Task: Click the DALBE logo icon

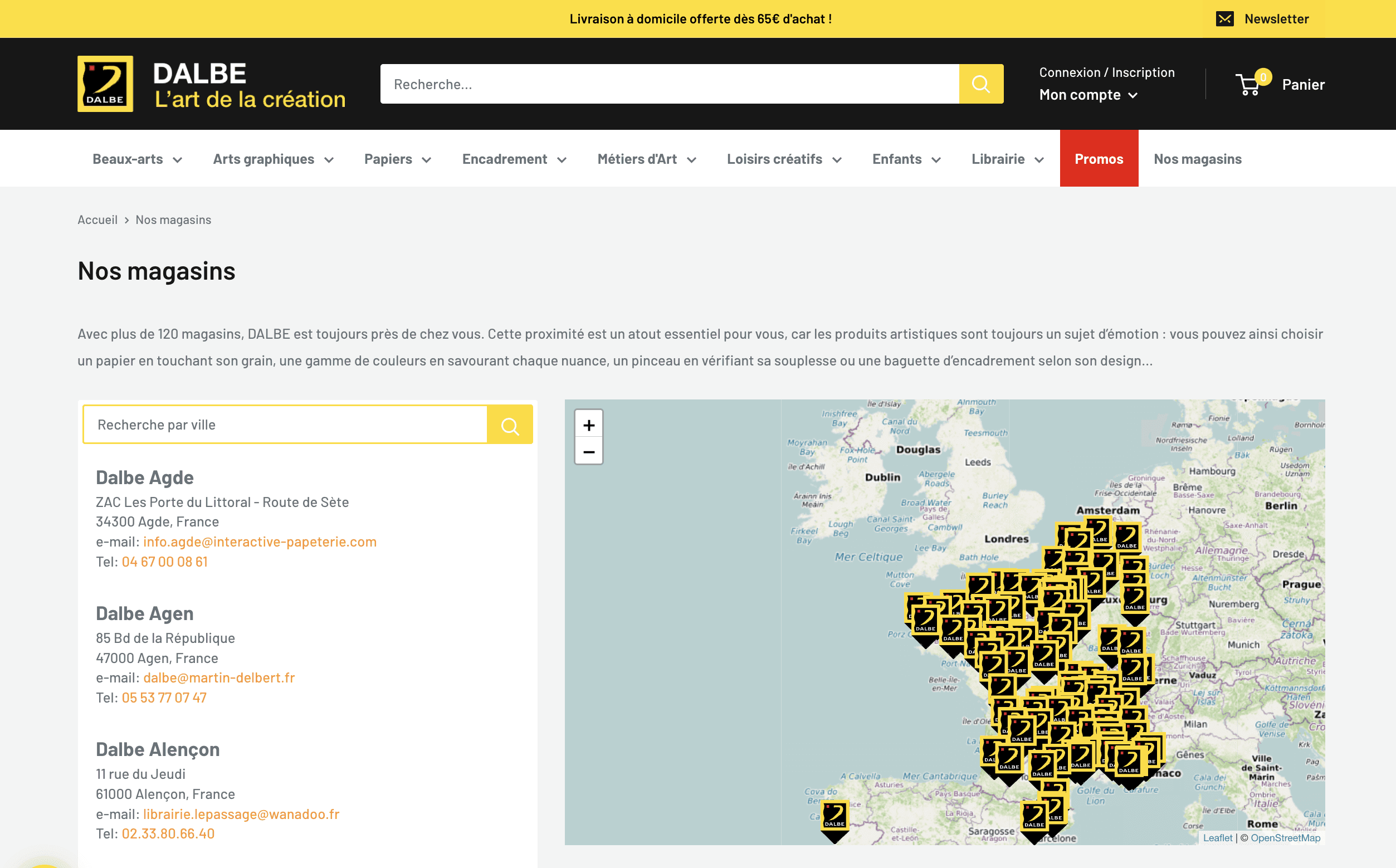Action: coord(105,84)
